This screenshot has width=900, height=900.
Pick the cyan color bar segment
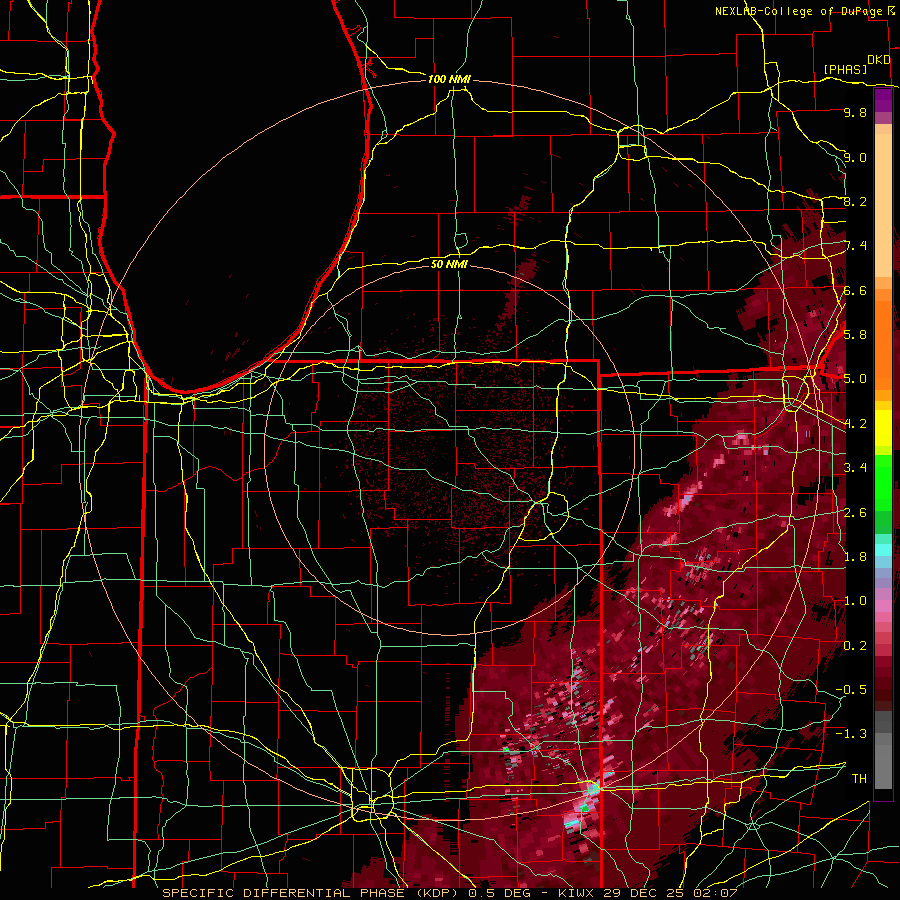(883, 550)
